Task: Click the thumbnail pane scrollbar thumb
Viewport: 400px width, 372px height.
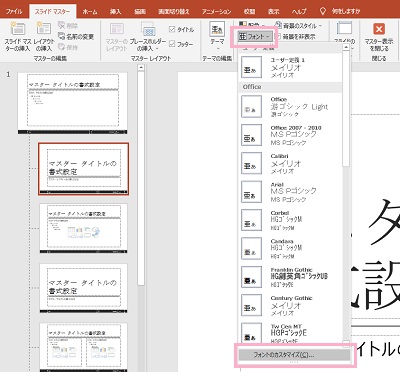Action: click(141, 178)
